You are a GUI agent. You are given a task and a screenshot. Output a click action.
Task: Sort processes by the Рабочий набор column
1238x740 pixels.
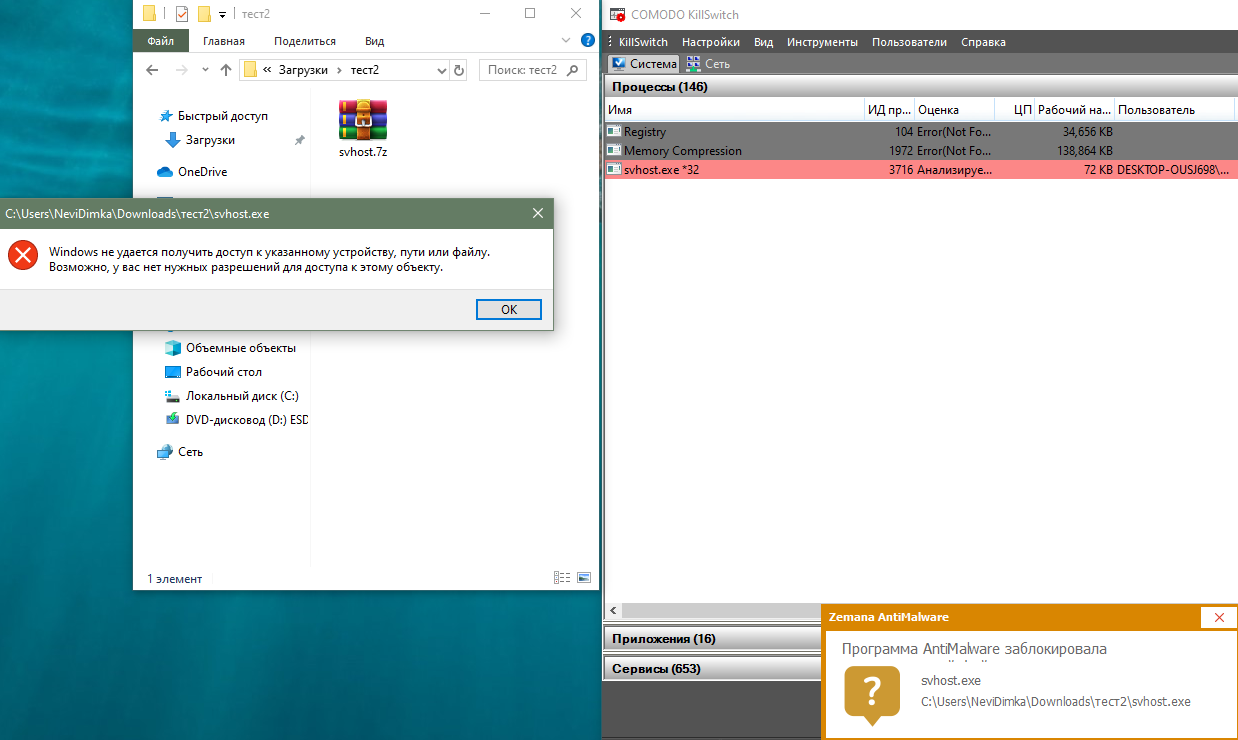(x=1075, y=110)
